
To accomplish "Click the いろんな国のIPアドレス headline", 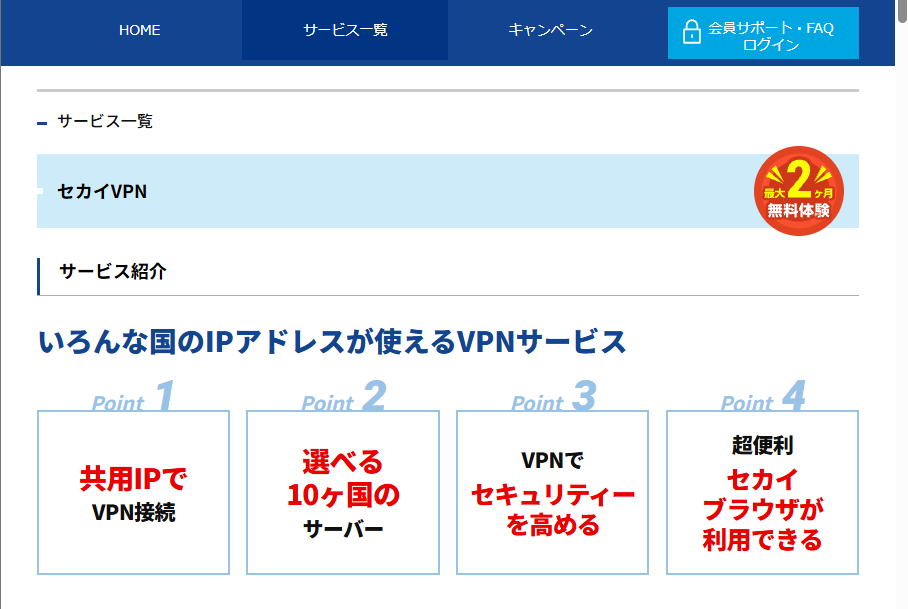I will [x=332, y=342].
